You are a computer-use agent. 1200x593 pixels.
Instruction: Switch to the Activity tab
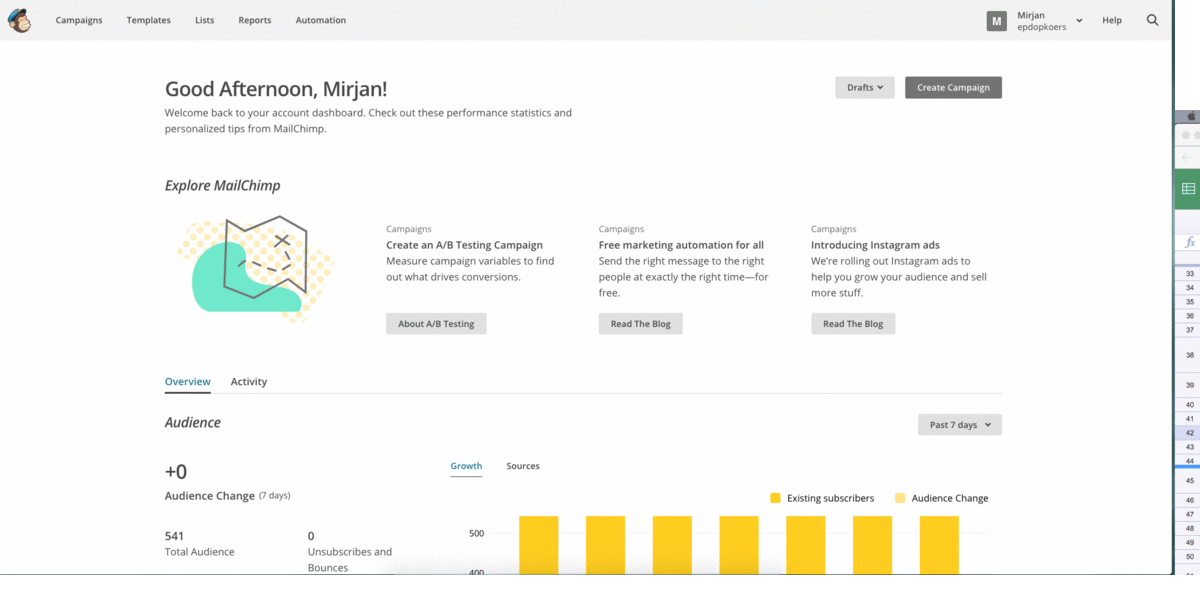tap(249, 382)
